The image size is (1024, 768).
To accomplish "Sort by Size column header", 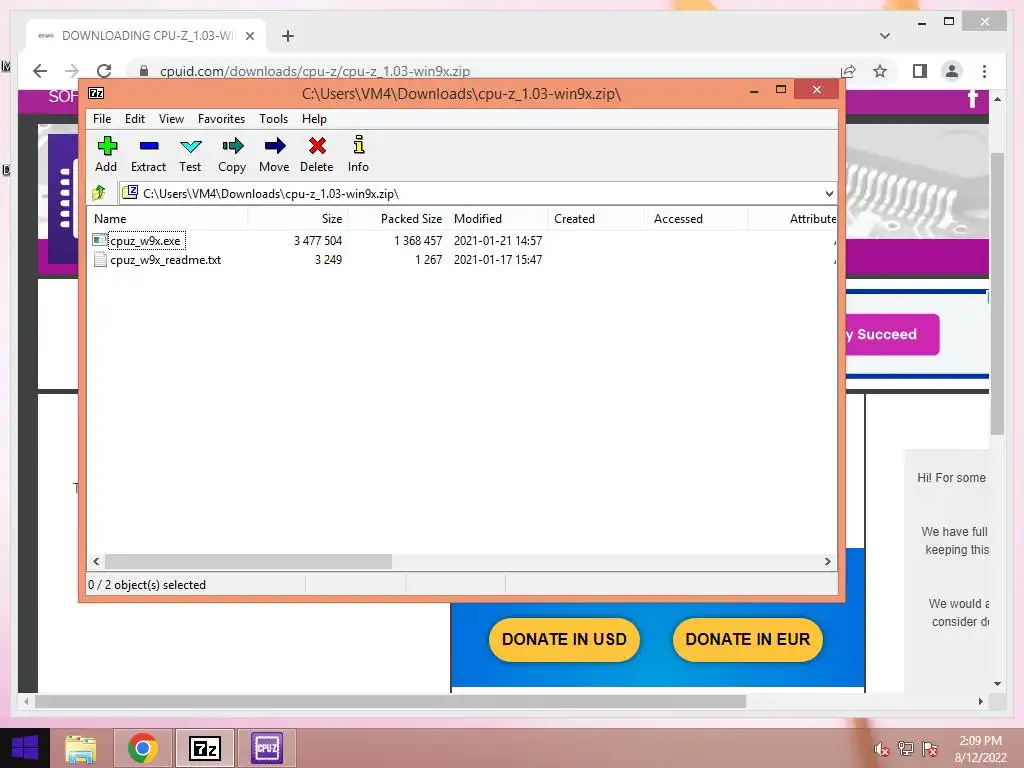I will tap(297, 219).
